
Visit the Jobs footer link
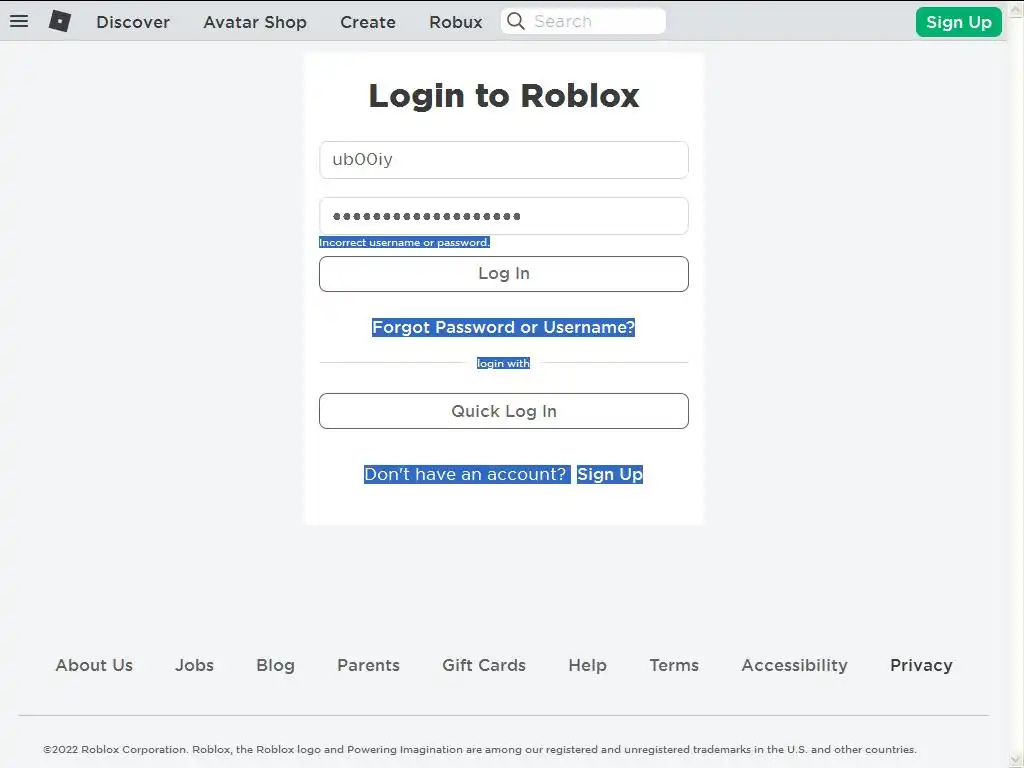point(194,665)
